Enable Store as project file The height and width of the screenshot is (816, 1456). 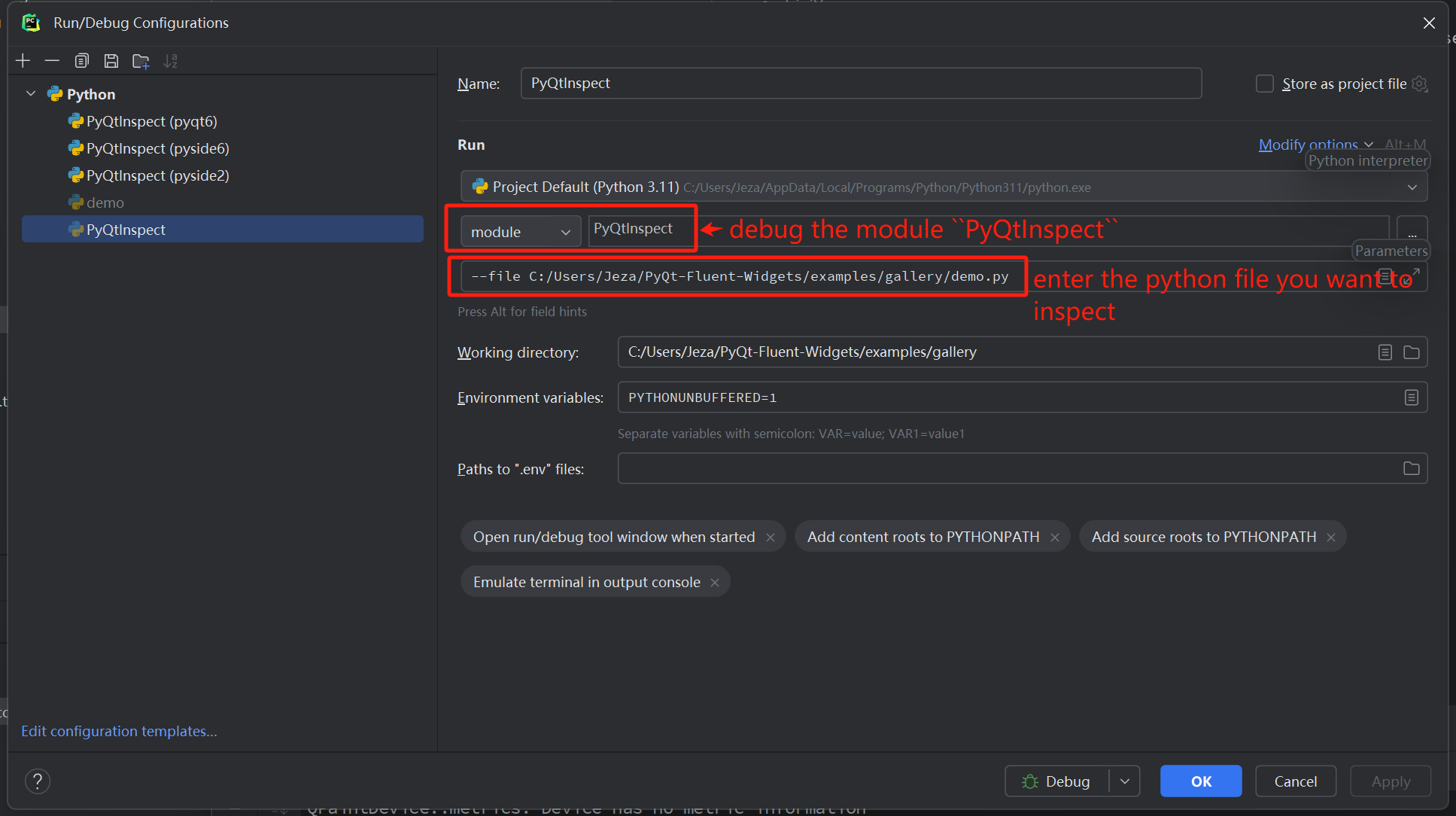1264,84
